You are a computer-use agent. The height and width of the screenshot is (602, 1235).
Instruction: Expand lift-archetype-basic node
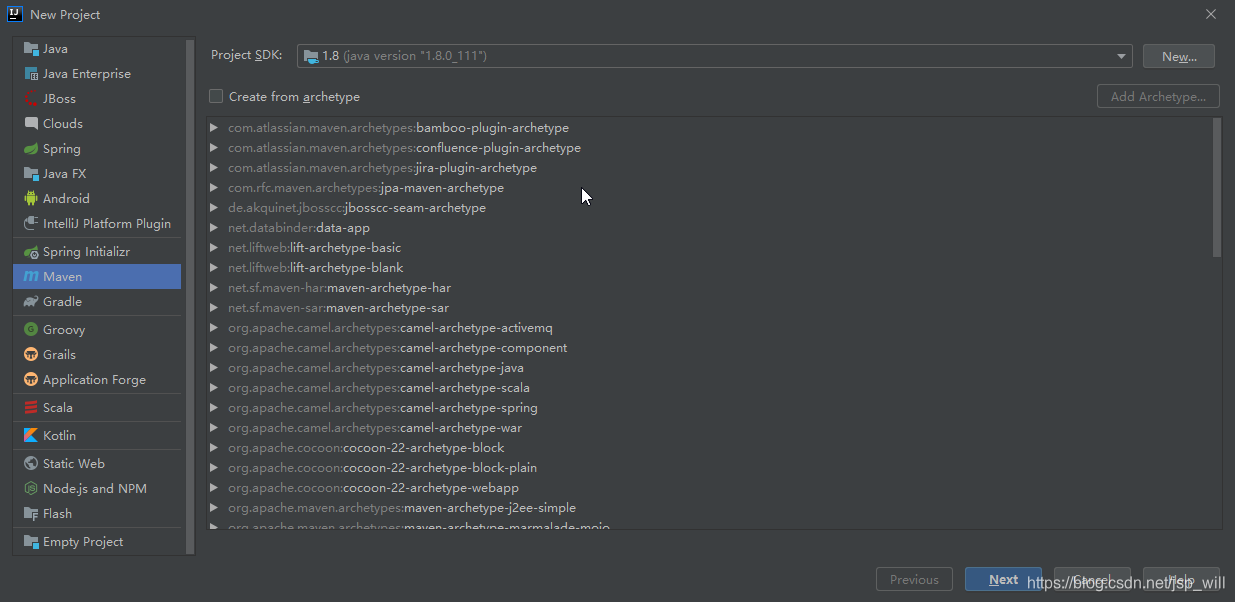[x=214, y=248]
